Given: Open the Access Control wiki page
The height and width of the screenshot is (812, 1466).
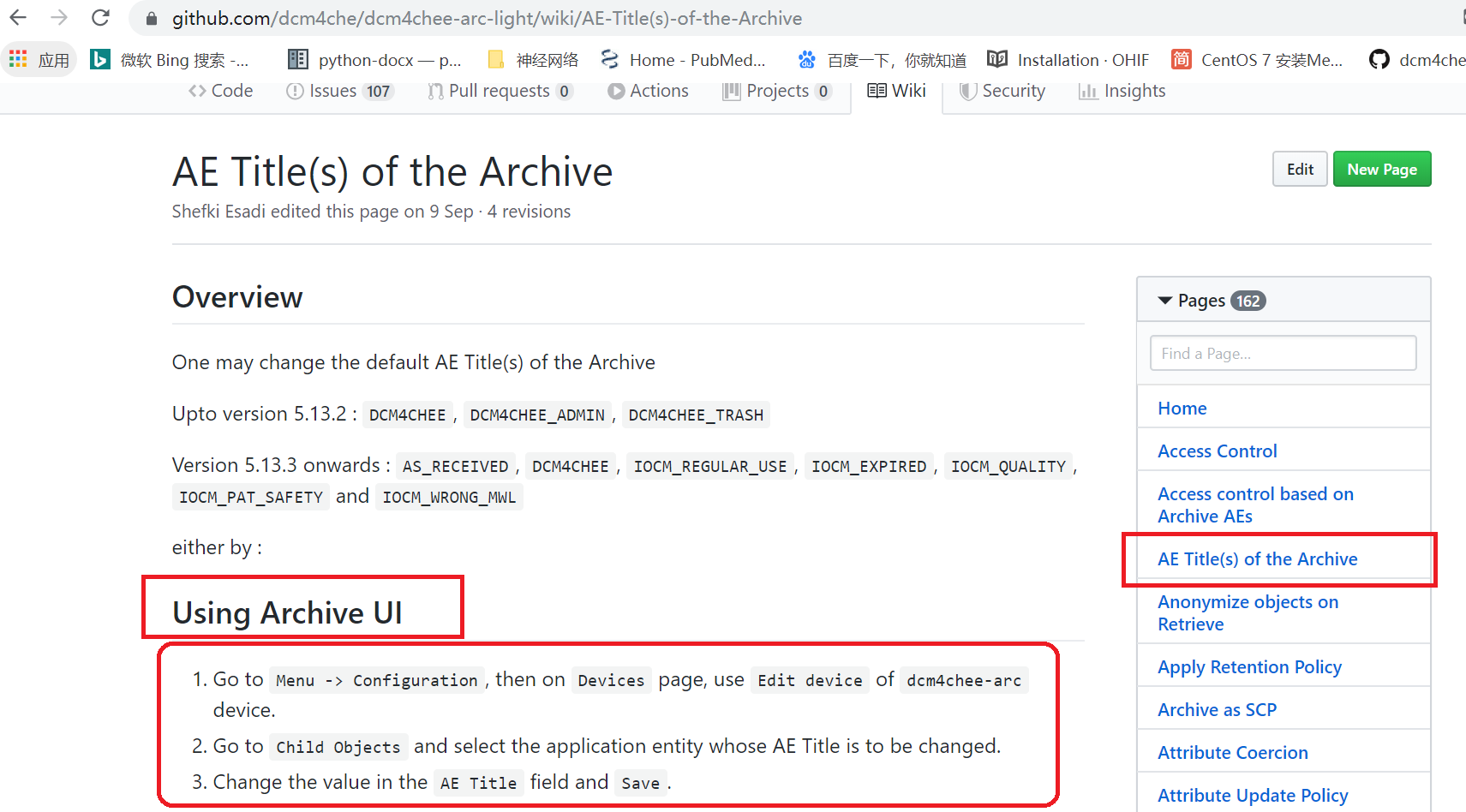Looking at the screenshot, I should (x=1217, y=451).
